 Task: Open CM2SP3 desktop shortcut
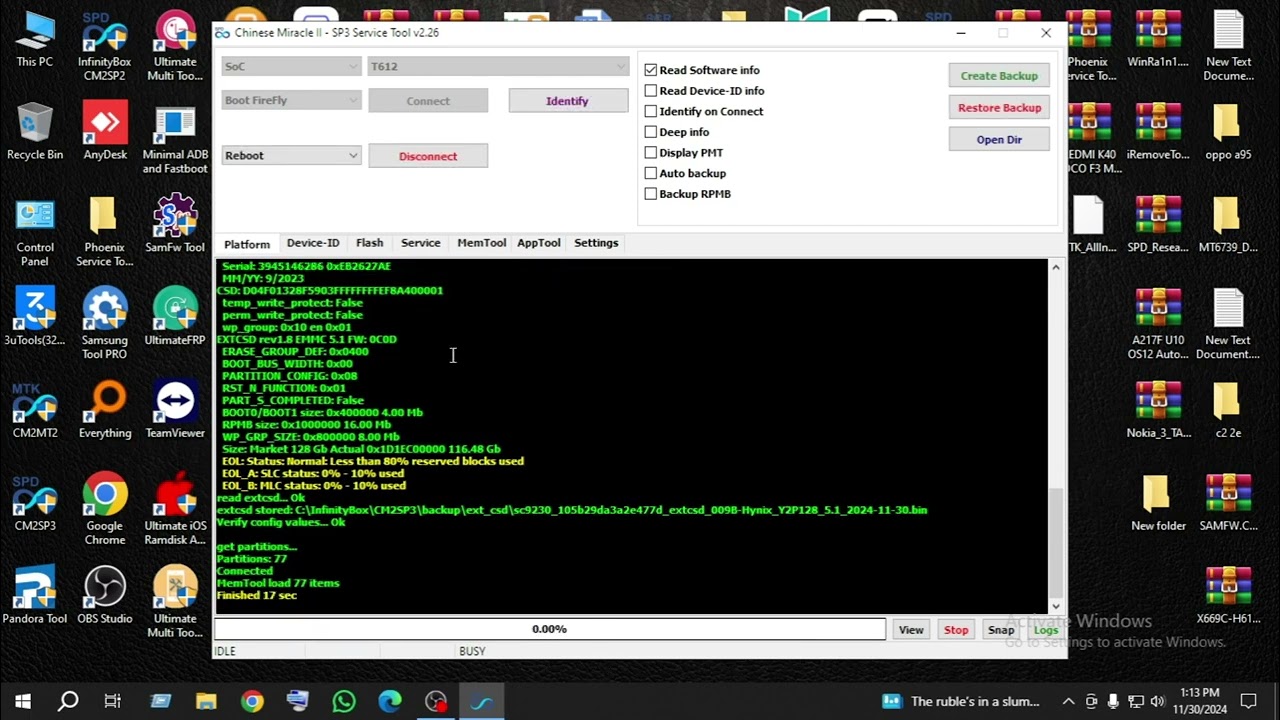[34, 504]
